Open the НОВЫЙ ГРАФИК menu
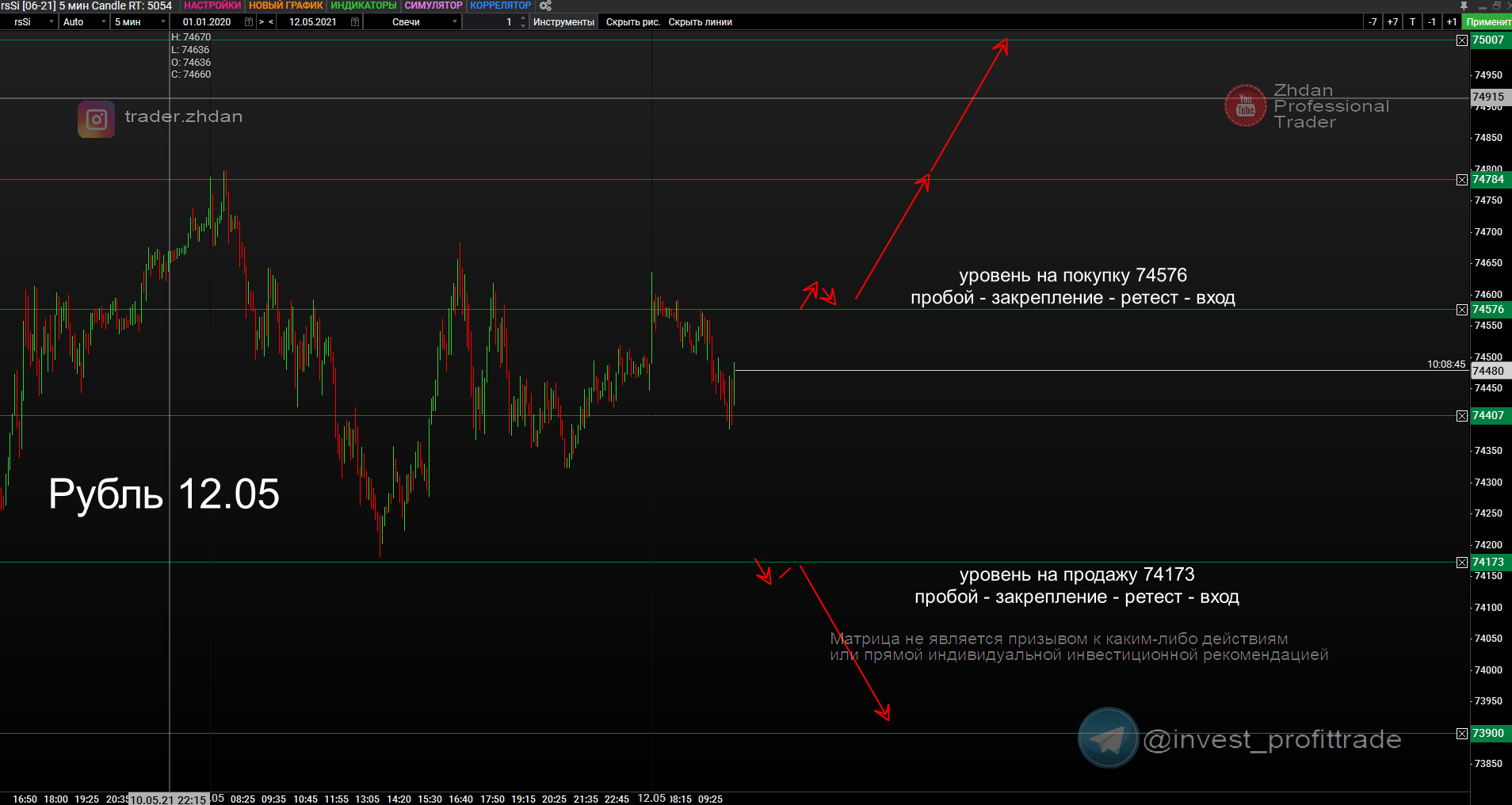The height and width of the screenshot is (805, 1512). pos(286,6)
